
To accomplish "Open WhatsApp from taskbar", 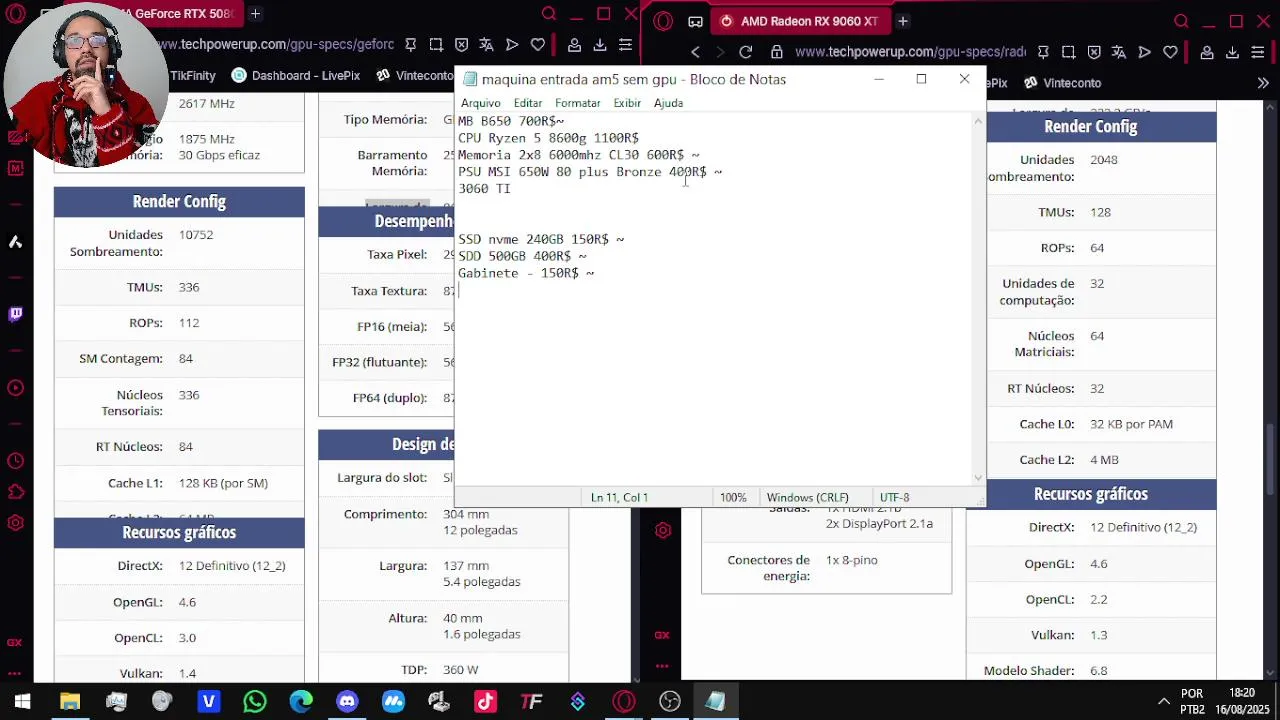I will 254,702.
